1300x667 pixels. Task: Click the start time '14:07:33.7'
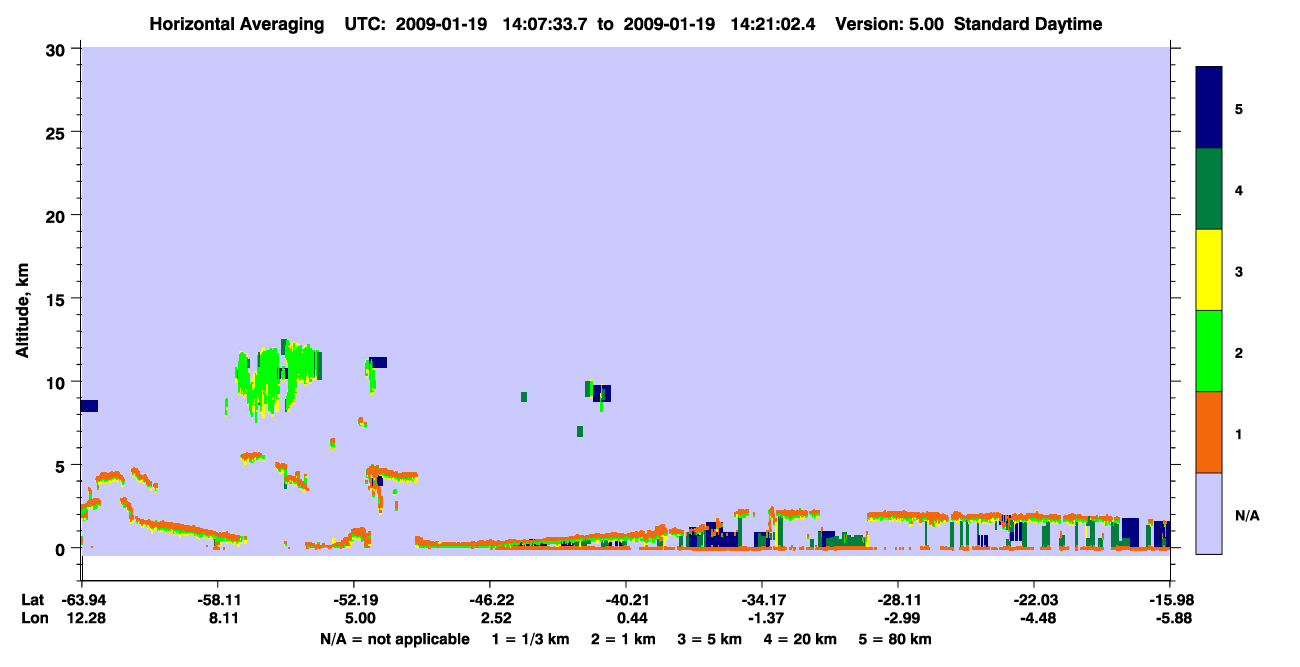click(544, 24)
